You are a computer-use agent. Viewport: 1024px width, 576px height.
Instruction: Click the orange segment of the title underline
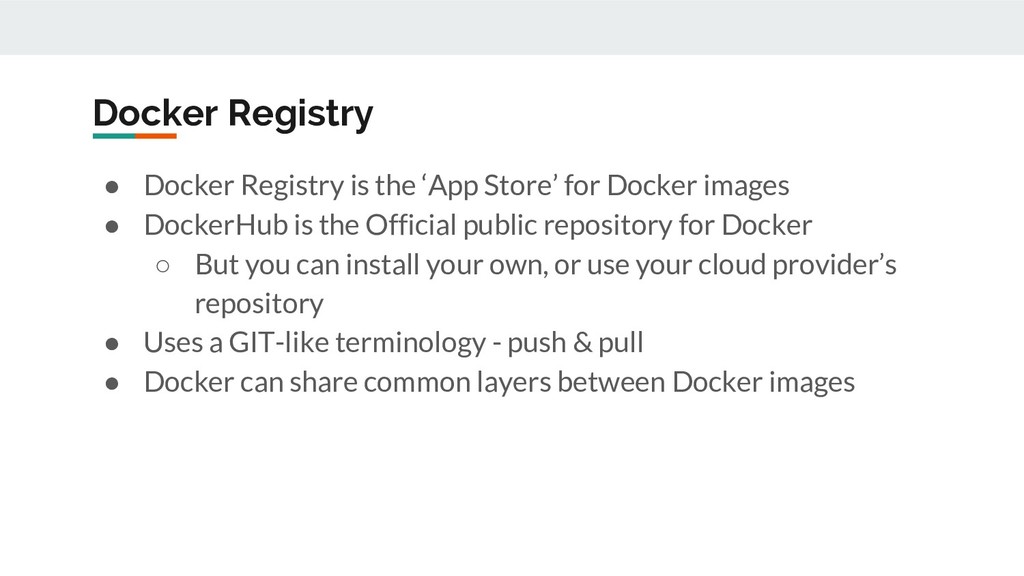pos(156,136)
